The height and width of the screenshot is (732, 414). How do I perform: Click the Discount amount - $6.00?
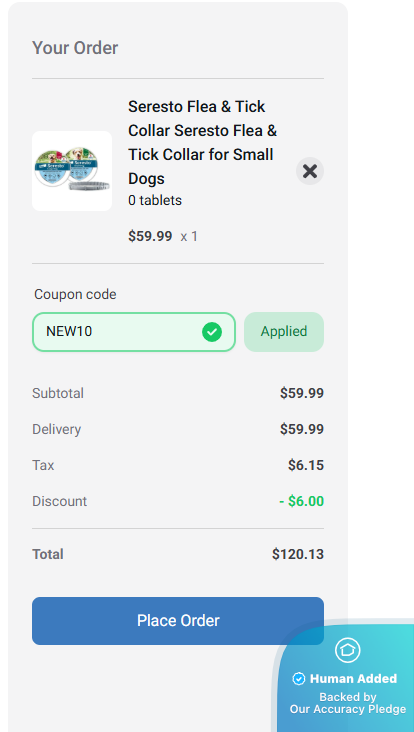pyautogui.click(x=302, y=501)
